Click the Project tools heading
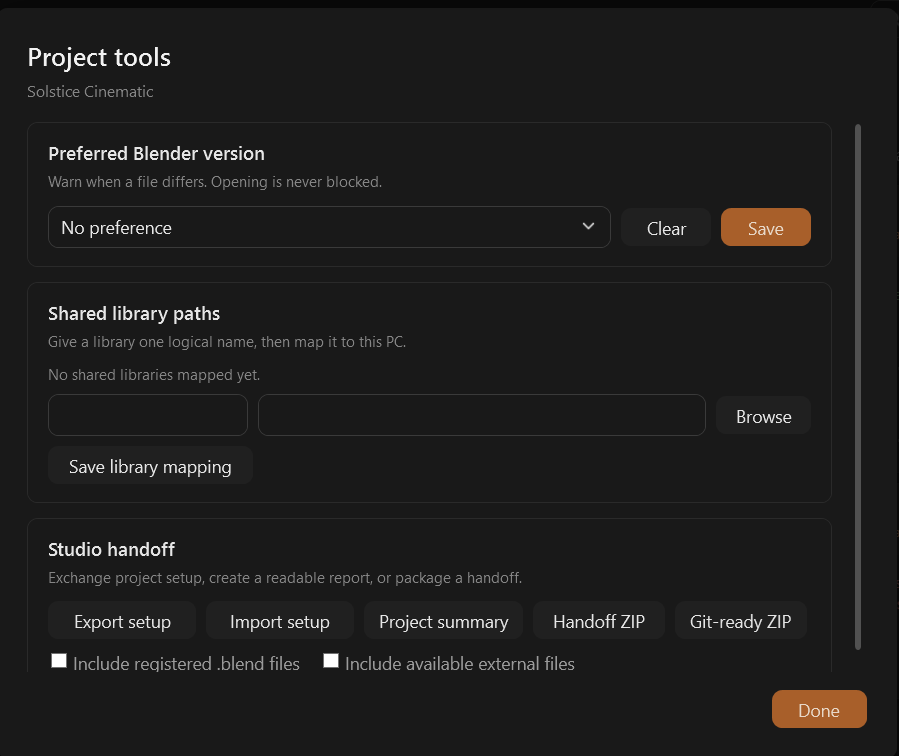 click(99, 58)
